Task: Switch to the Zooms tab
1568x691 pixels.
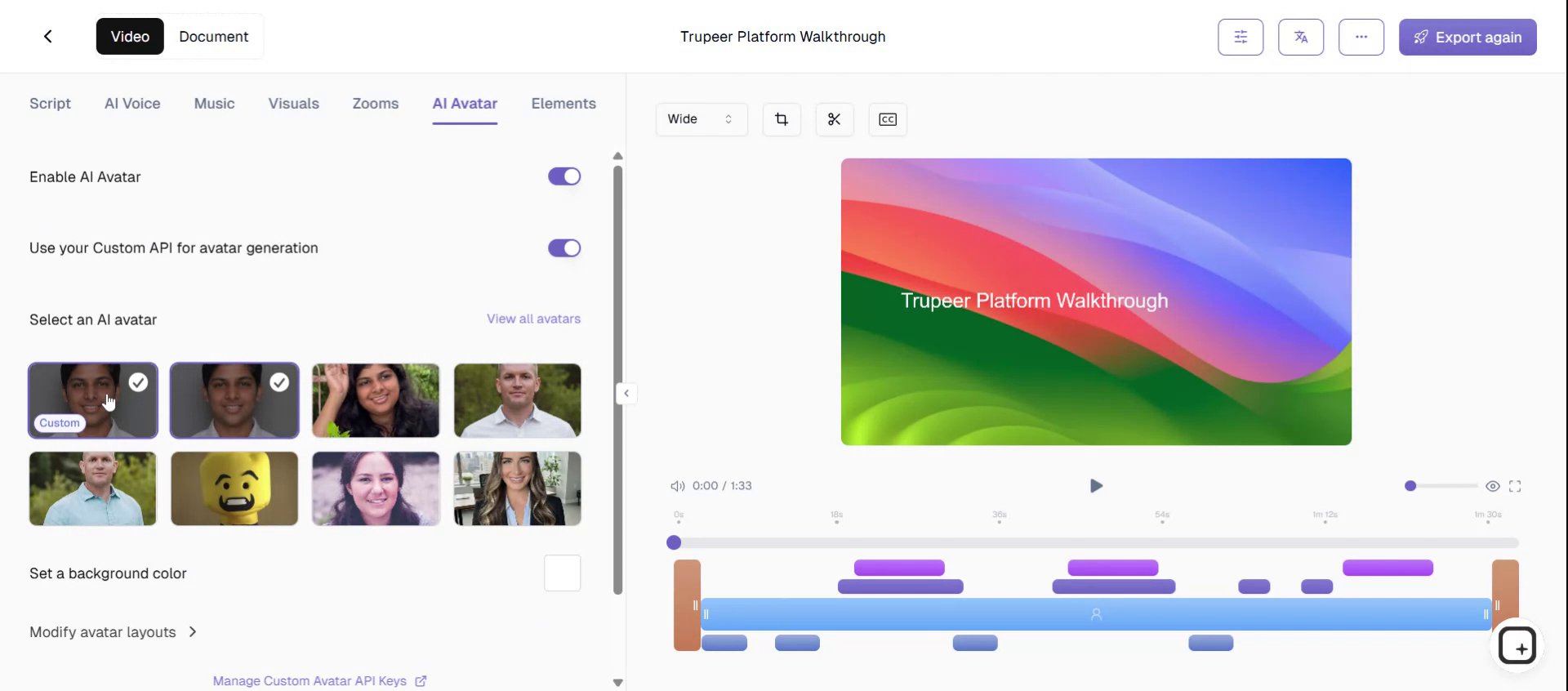Action: pyautogui.click(x=376, y=104)
